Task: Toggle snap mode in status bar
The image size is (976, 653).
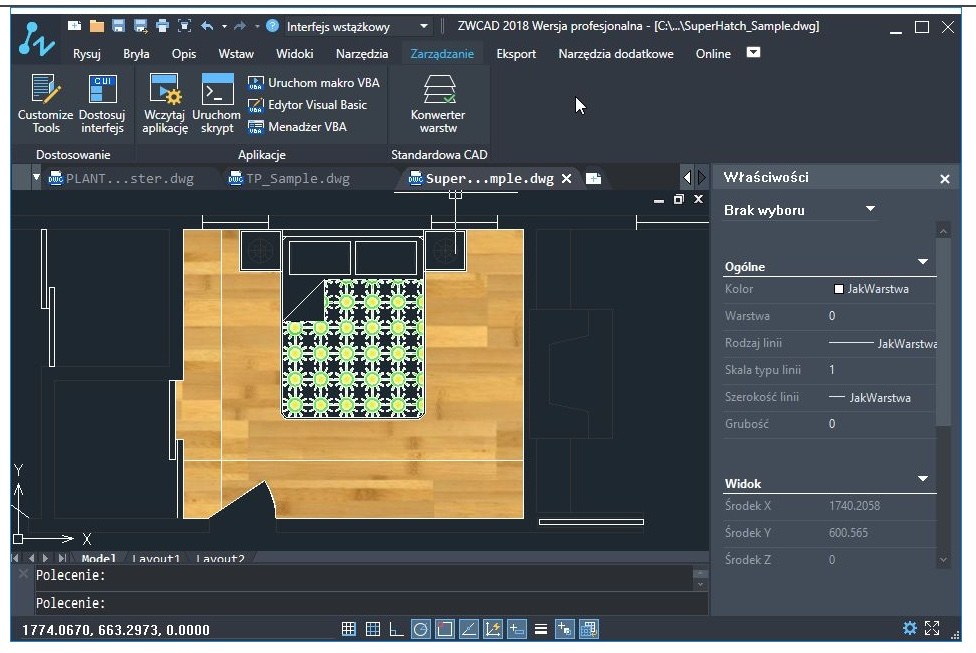Action: [x=349, y=629]
